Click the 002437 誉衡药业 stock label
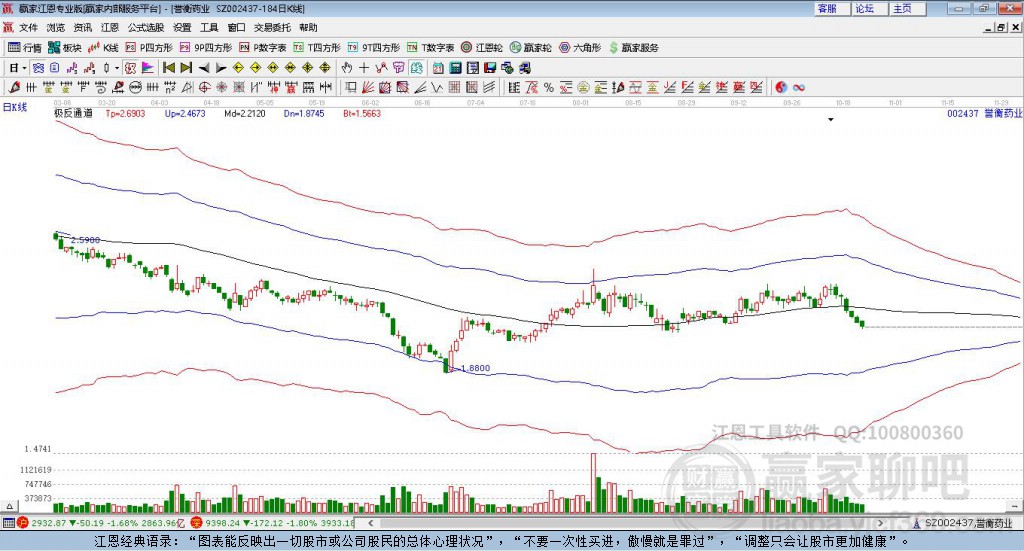This screenshot has width=1024, height=551. click(x=984, y=113)
